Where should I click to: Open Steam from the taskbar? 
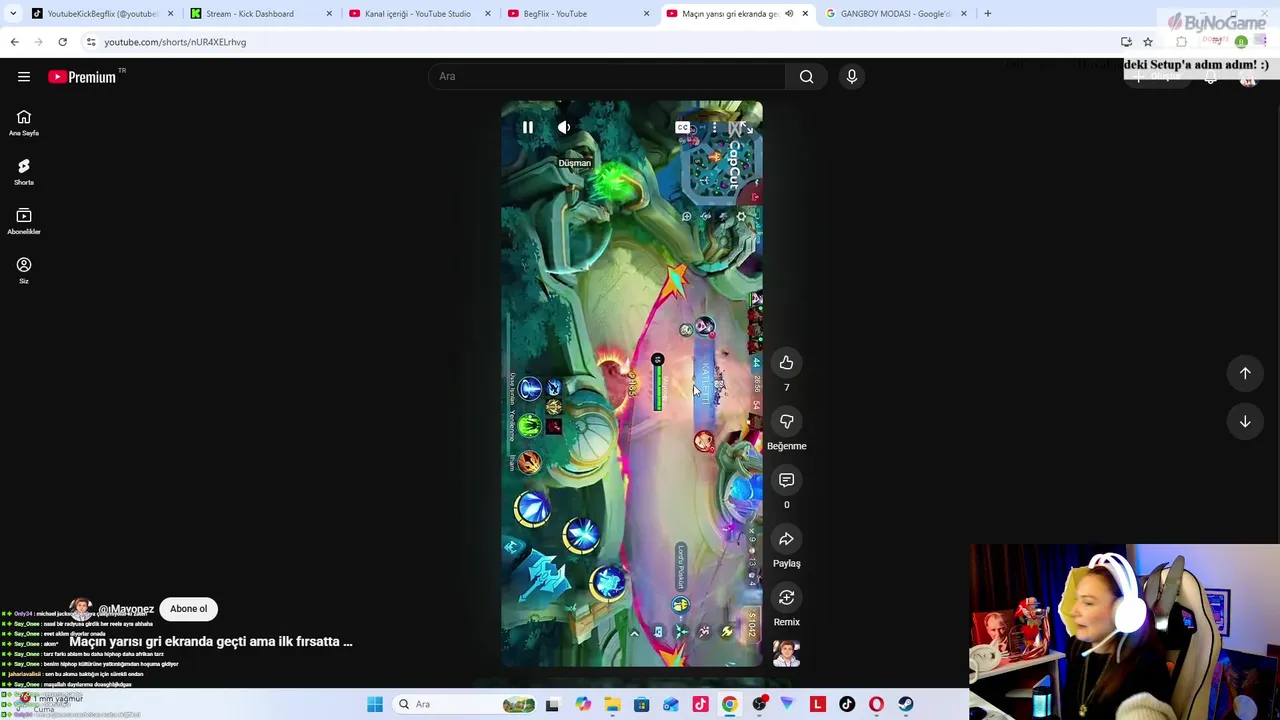pyautogui.click(x=906, y=705)
